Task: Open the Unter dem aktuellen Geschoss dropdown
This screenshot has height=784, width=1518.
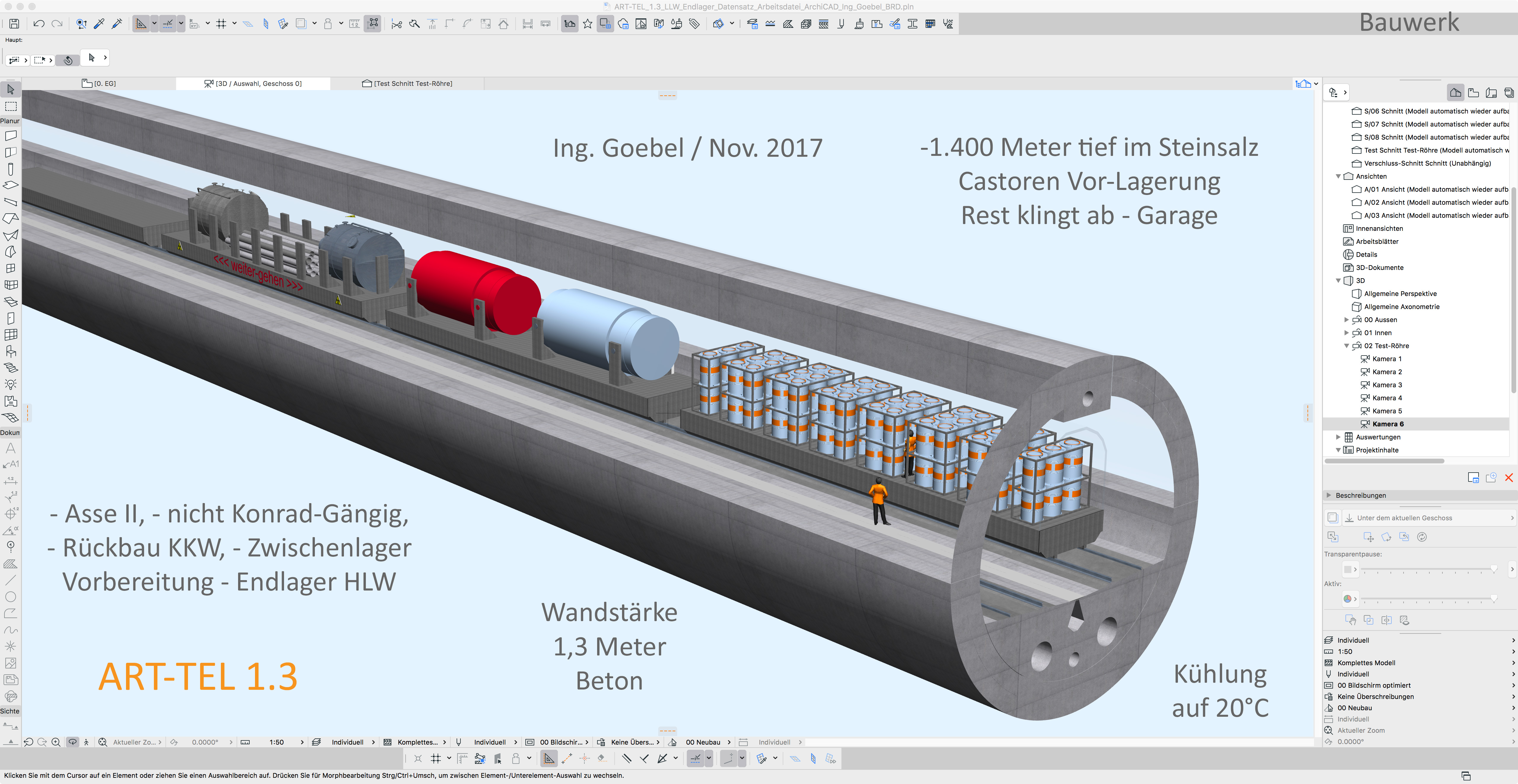Action: [1428, 518]
